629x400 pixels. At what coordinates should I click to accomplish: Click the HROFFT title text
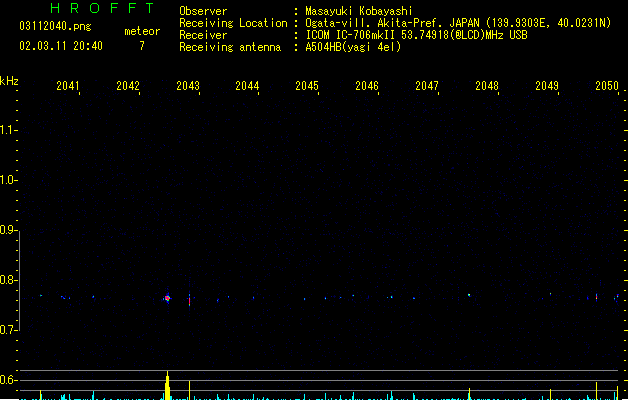point(103,8)
